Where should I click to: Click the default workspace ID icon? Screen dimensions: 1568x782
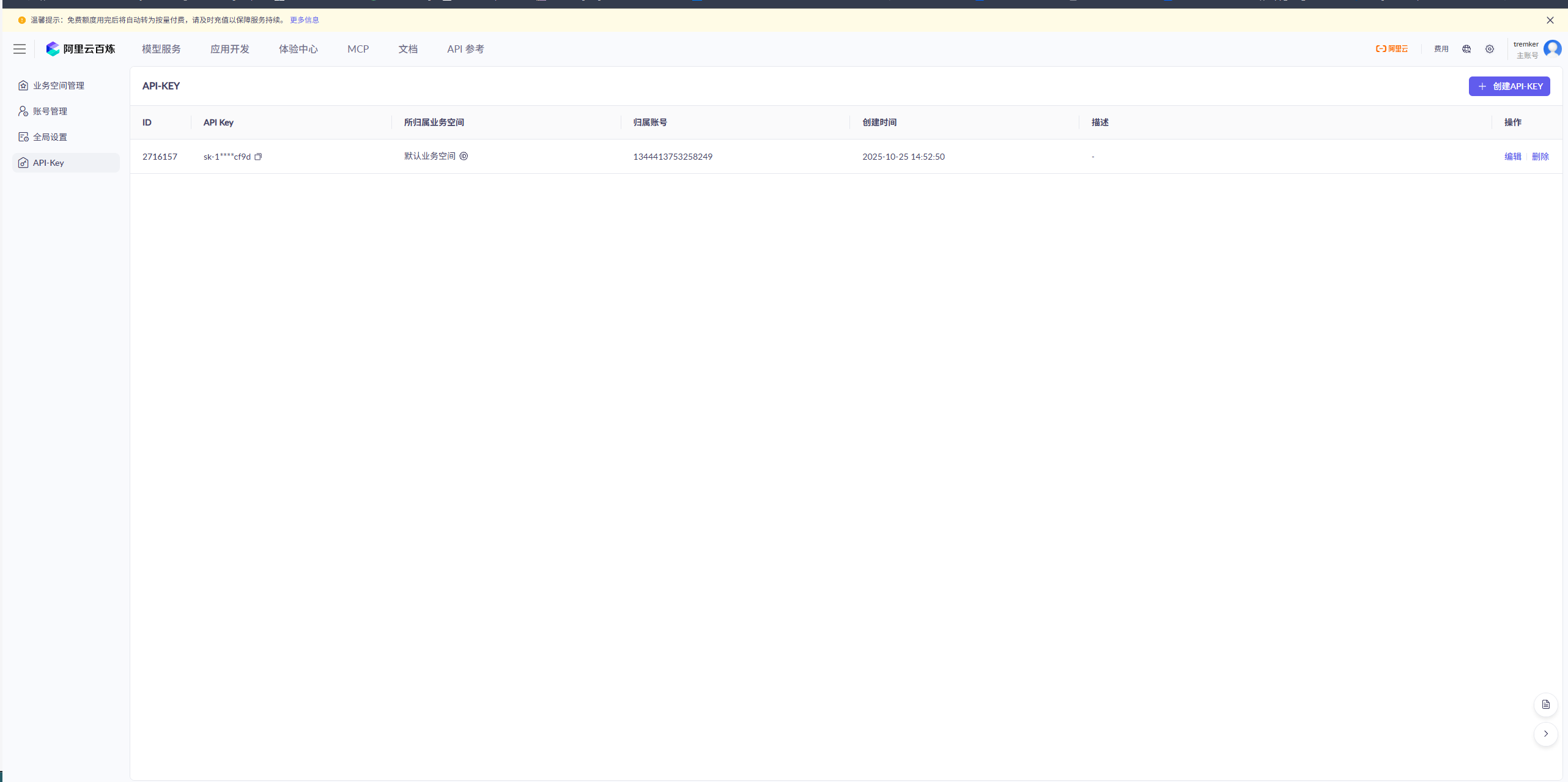click(464, 156)
